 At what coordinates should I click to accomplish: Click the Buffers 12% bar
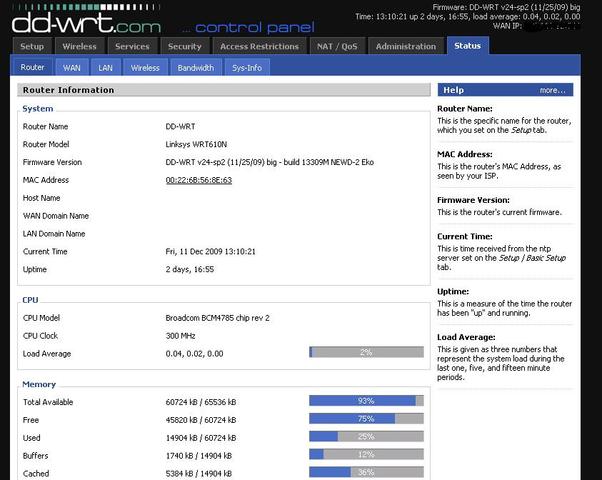click(x=366, y=454)
